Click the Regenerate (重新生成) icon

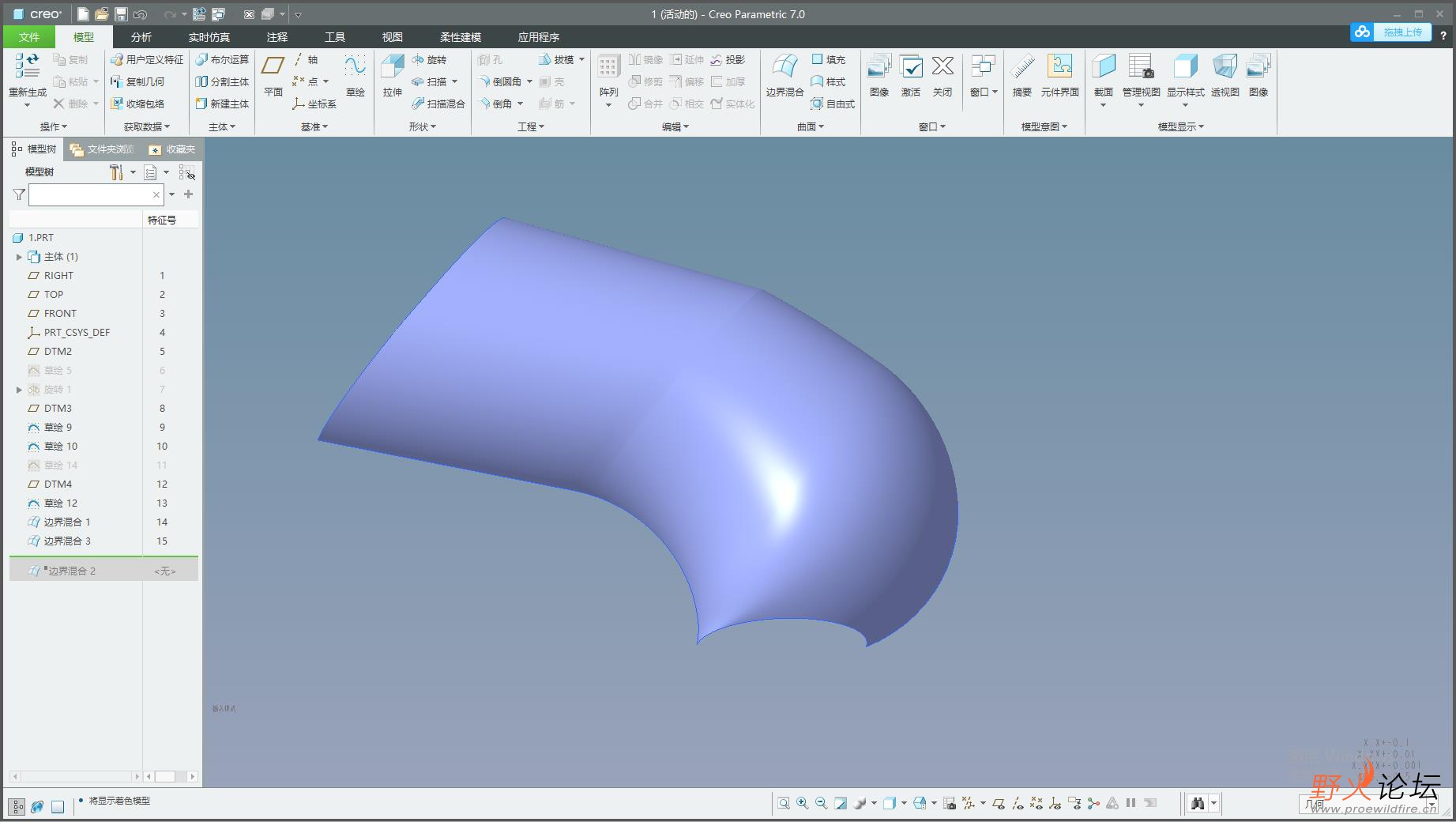point(27,67)
